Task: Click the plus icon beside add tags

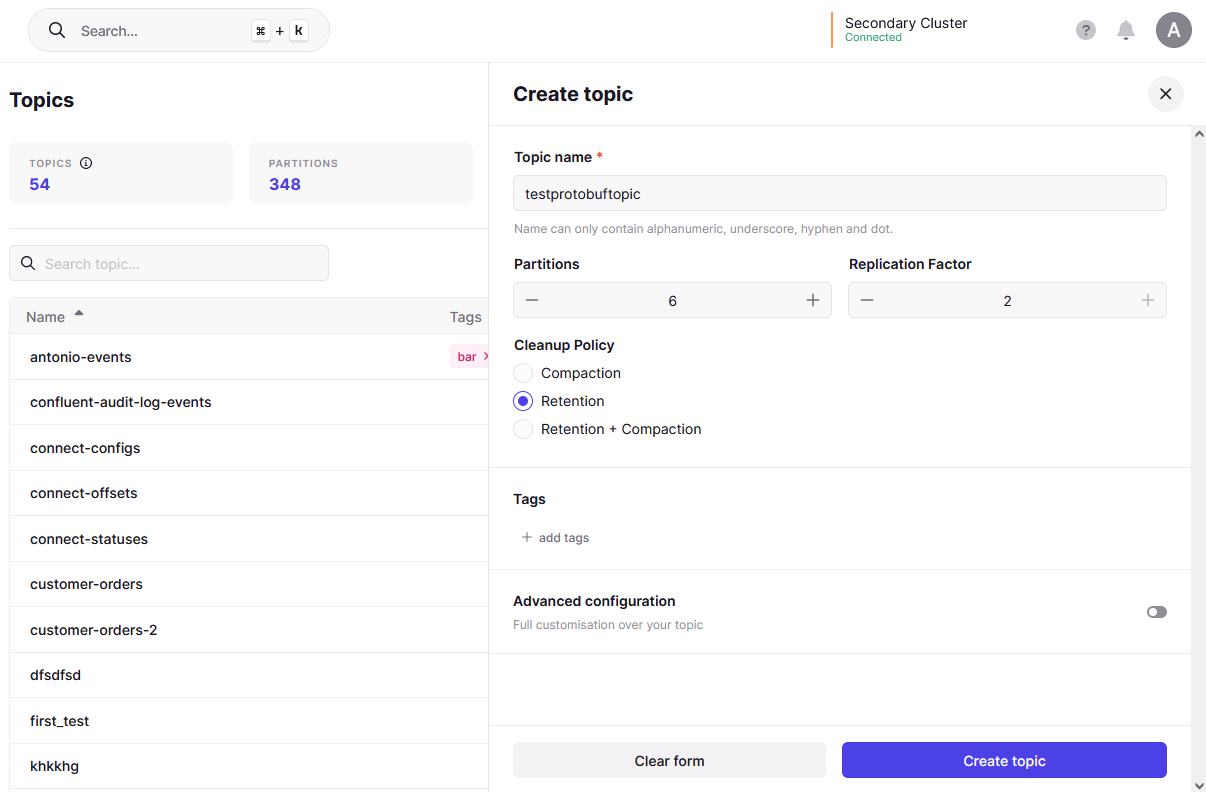Action: 527,537
